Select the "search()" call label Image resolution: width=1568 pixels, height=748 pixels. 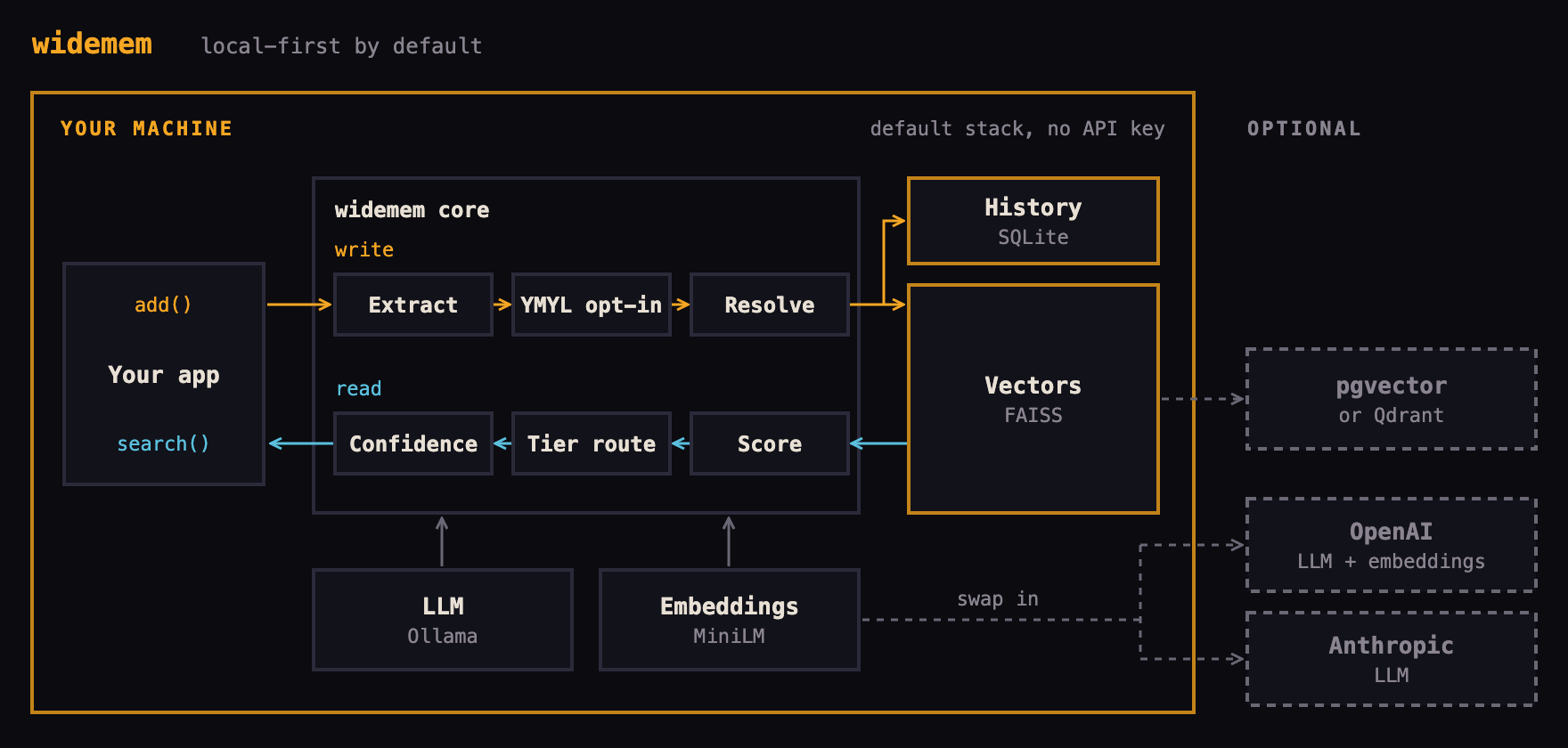click(x=163, y=443)
